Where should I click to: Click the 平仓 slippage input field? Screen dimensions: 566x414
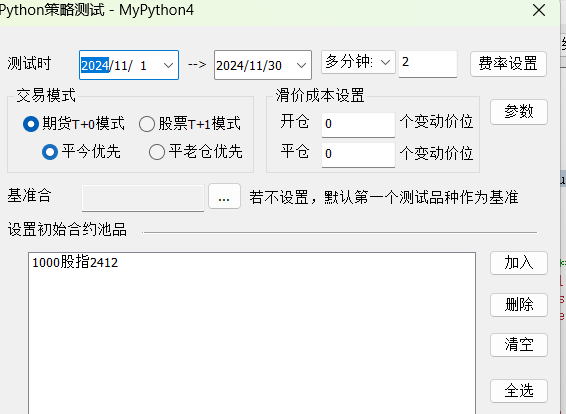pyautogui.click(x=358, y=154)
